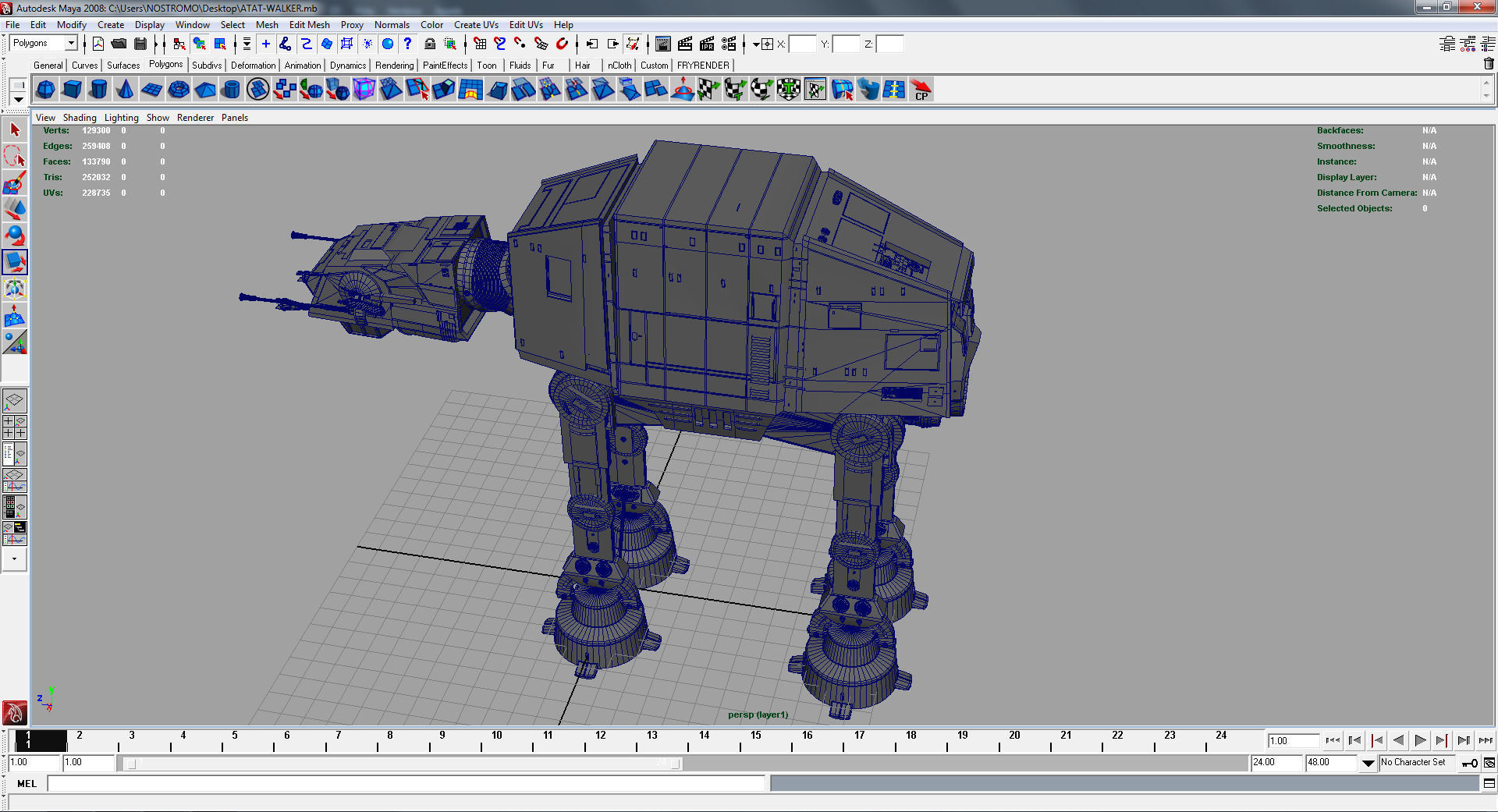This screenshot has height=812, width=1498.
Task: Click the playback end time field 24.00
Action: tap(1277, 763)
